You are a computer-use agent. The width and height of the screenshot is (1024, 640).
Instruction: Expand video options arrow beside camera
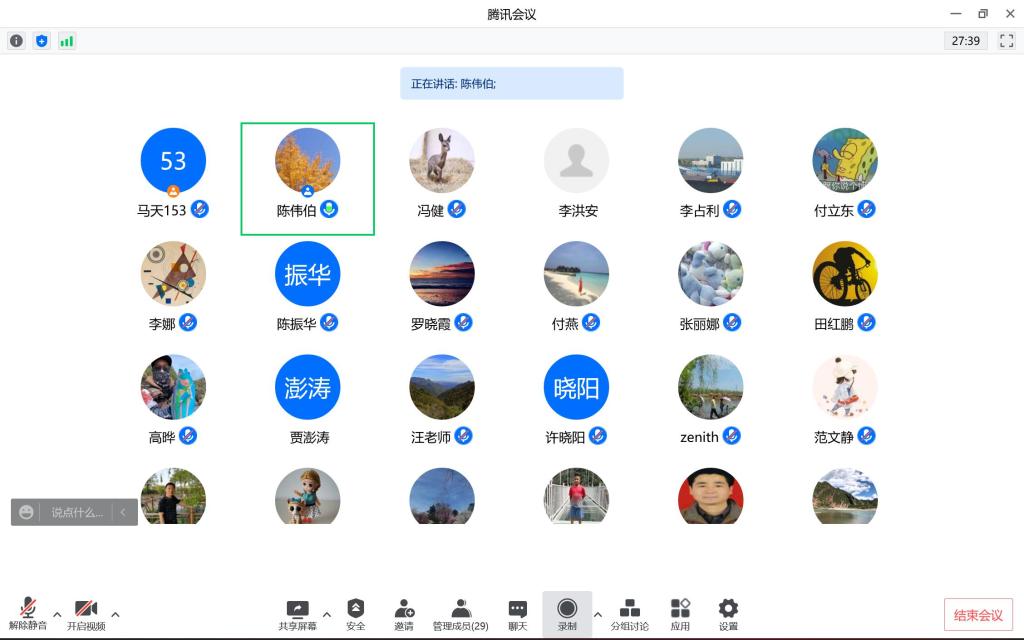pos(115,614)
